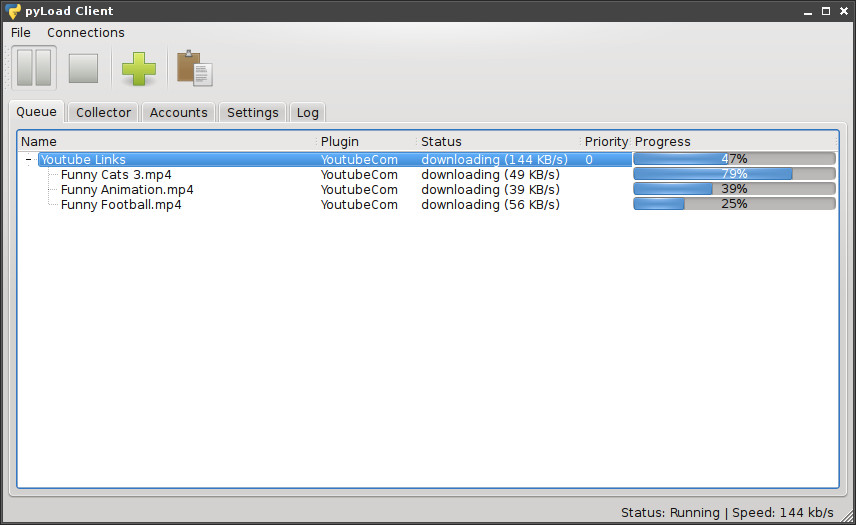Select Funny Cats 3.mp4 file
This screenshot has height=525, width=856.
click(x=116, y=175)
